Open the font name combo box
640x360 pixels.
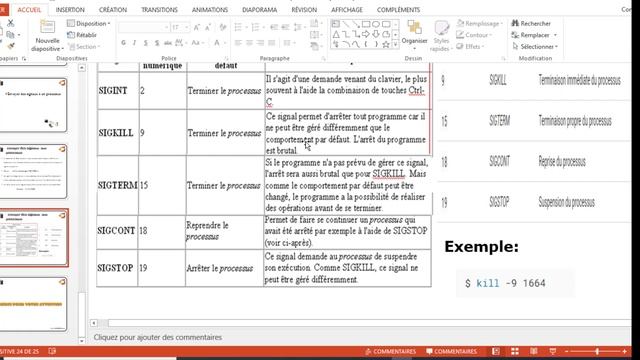pos(144,27)
